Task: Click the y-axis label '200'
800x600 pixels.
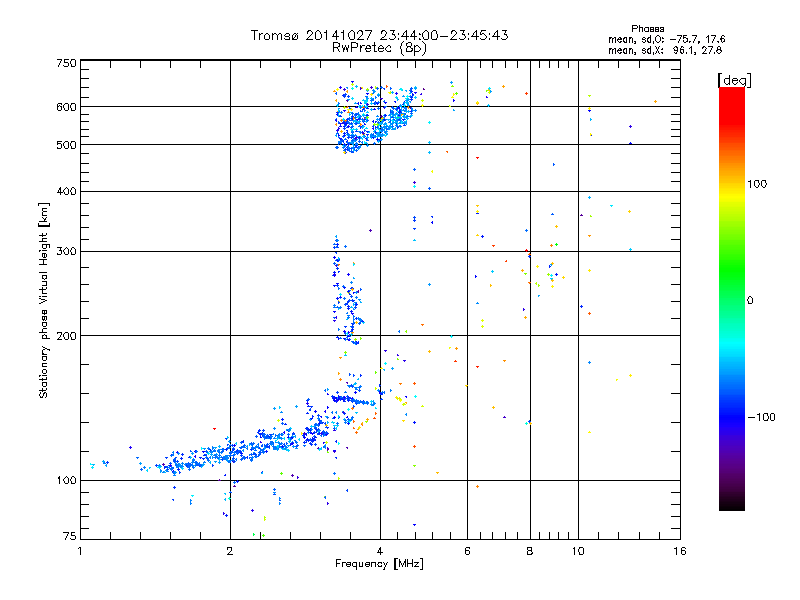Action: pyautogui.click(x=66, y=336)
